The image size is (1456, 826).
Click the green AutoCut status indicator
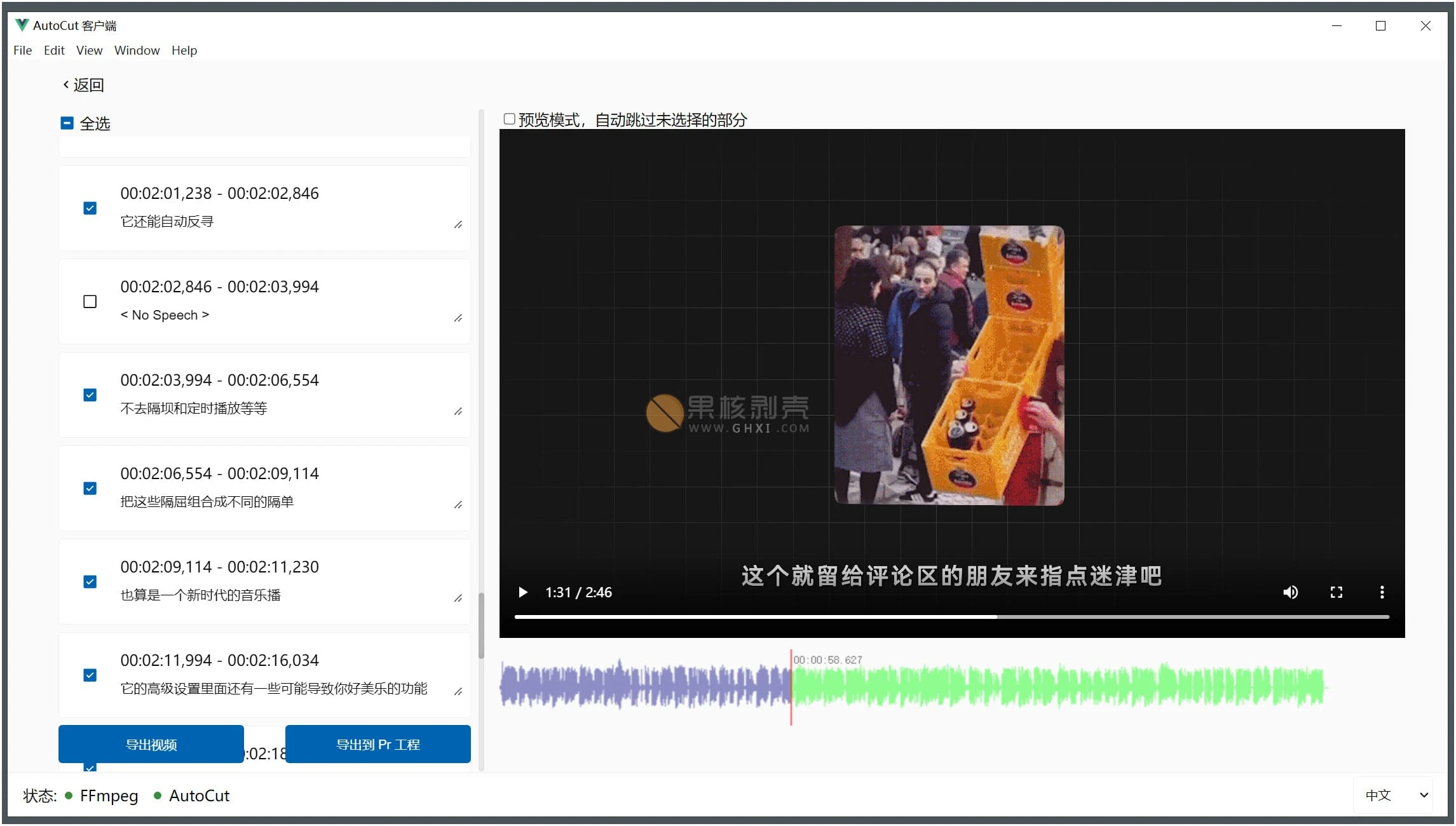coord(158,796)
